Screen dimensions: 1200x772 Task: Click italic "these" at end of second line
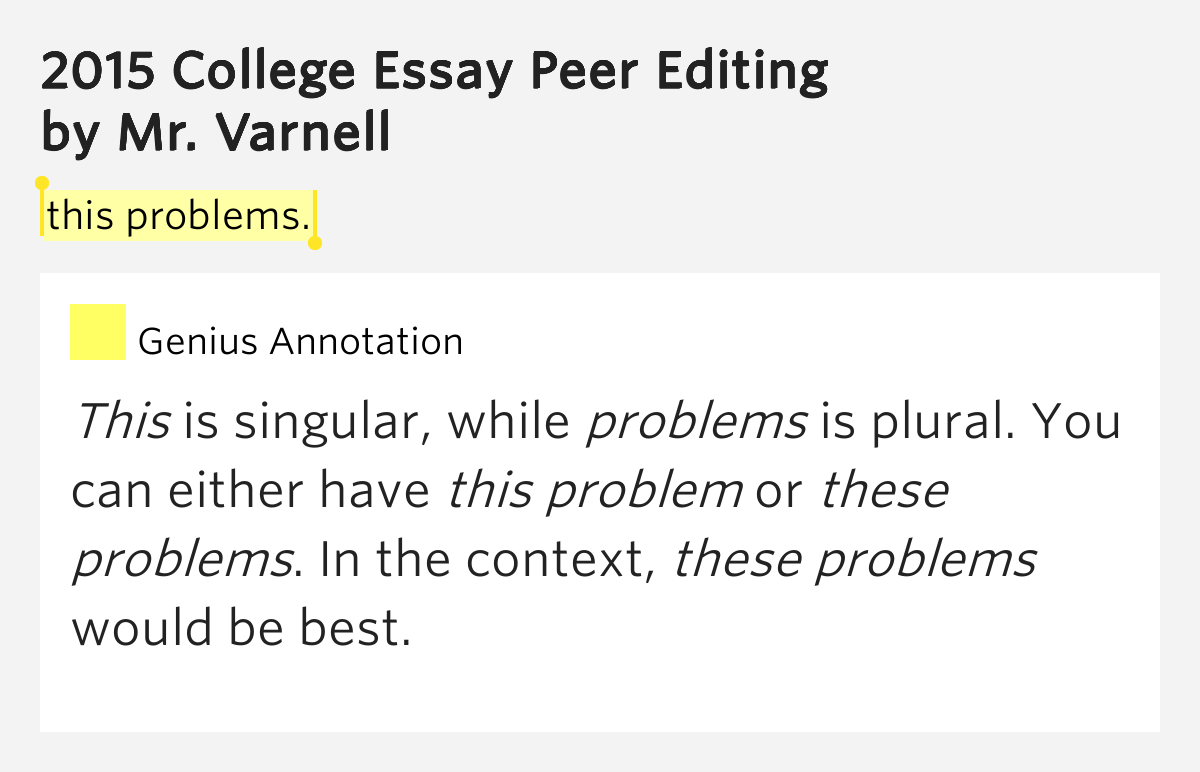[883, 491]
